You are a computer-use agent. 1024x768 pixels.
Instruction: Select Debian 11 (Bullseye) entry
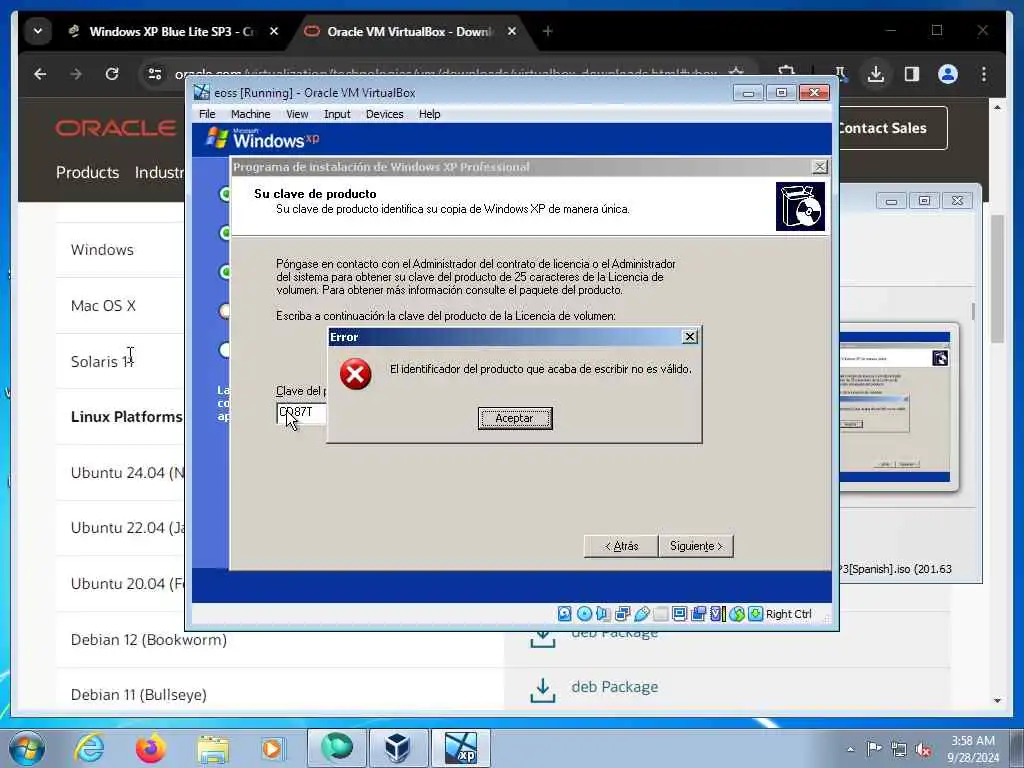coord(138,695)
